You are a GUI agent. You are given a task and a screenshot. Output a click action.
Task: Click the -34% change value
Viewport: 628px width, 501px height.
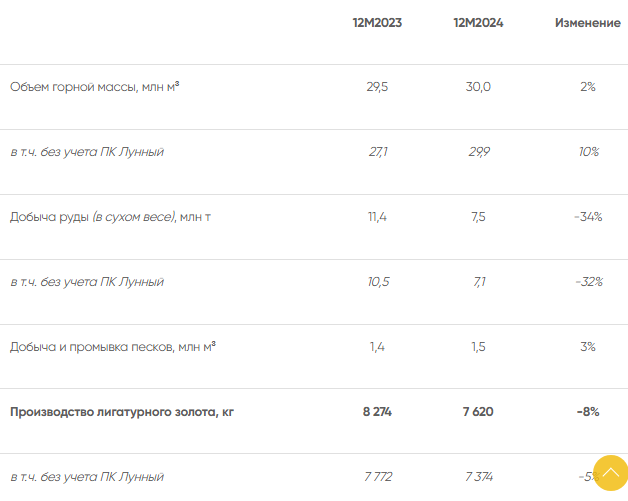pos(588,217)
